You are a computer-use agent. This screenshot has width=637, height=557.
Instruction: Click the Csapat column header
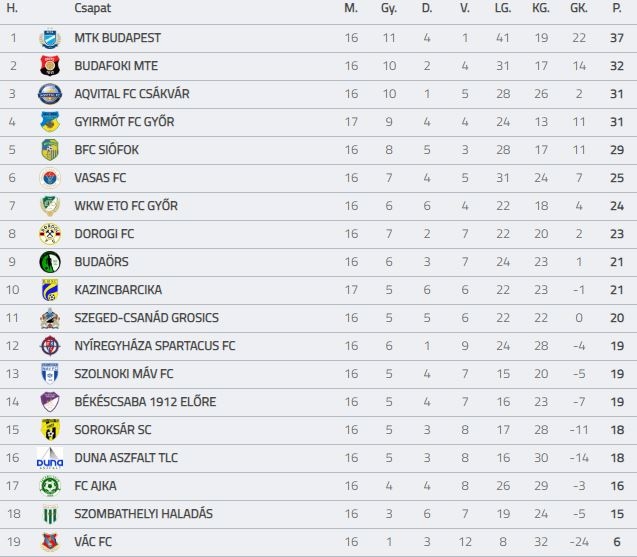(x=93, y=8)
